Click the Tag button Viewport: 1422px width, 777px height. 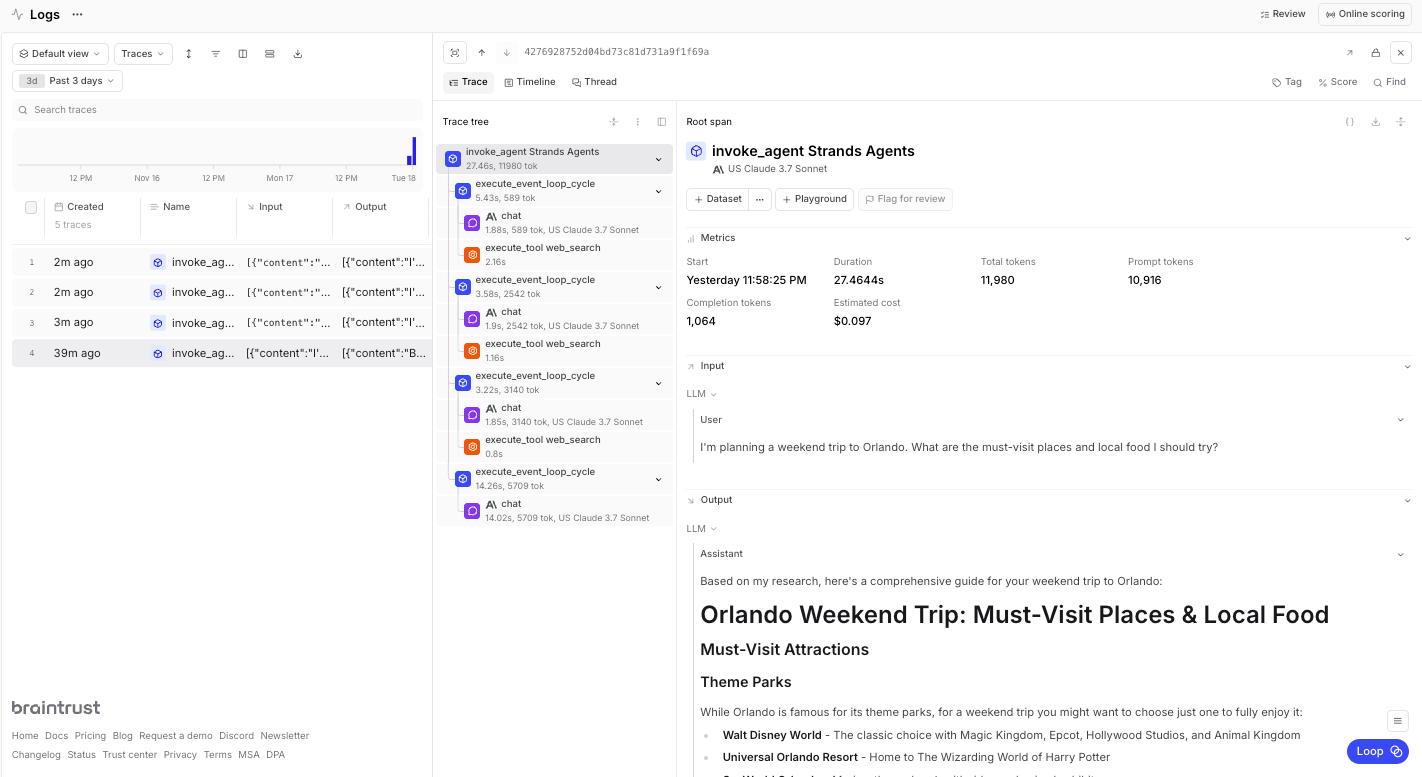pos(1287,82)
